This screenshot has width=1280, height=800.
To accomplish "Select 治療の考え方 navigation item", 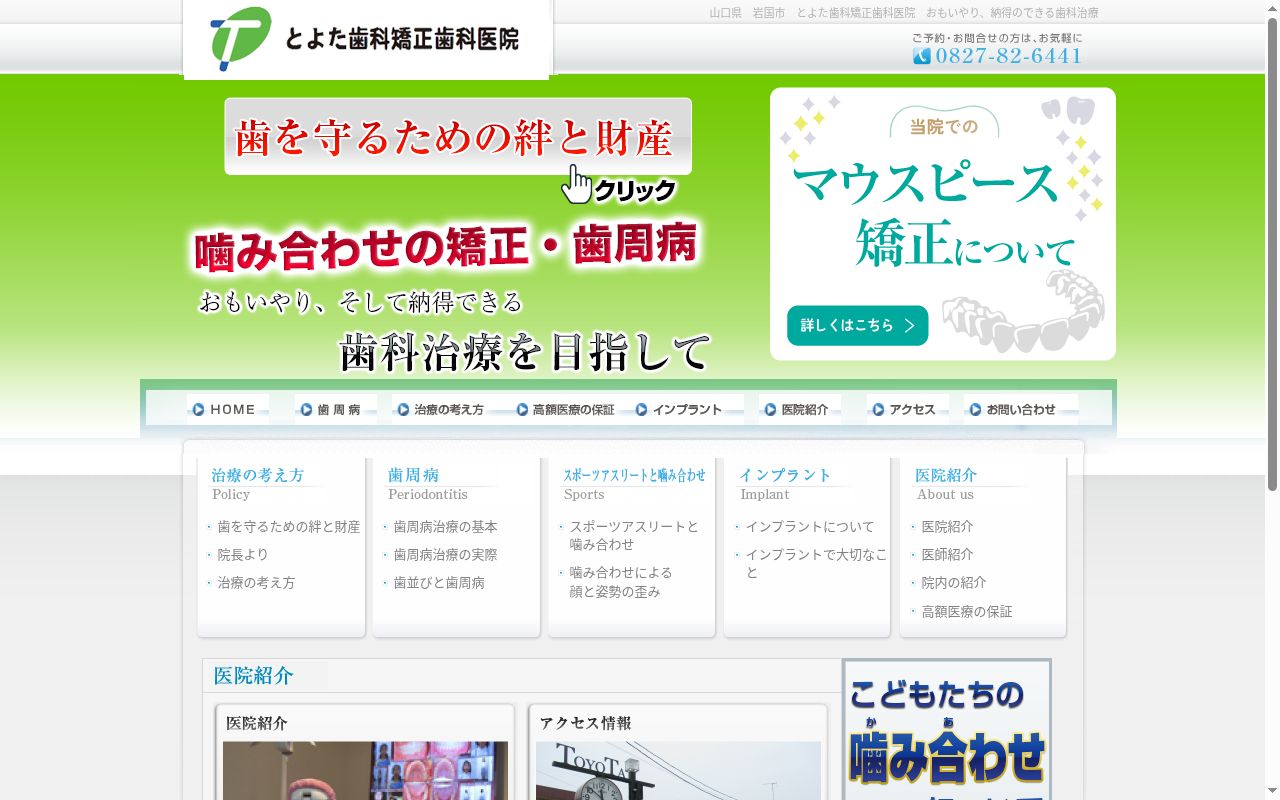I will 443,409.
